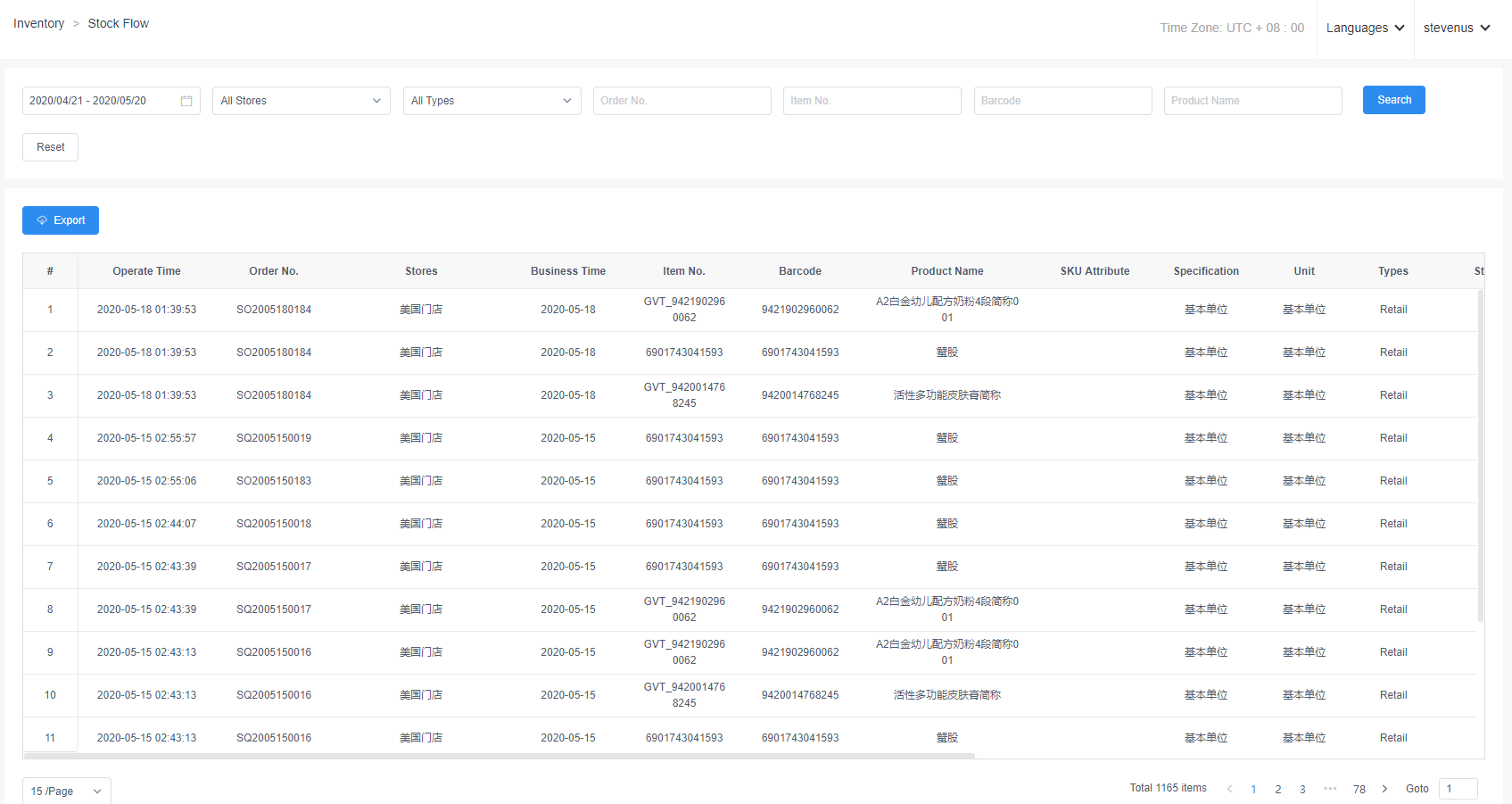1512x804 pixels.
Task: Expand the All Types filter dropdown
Action: (492, 101)
